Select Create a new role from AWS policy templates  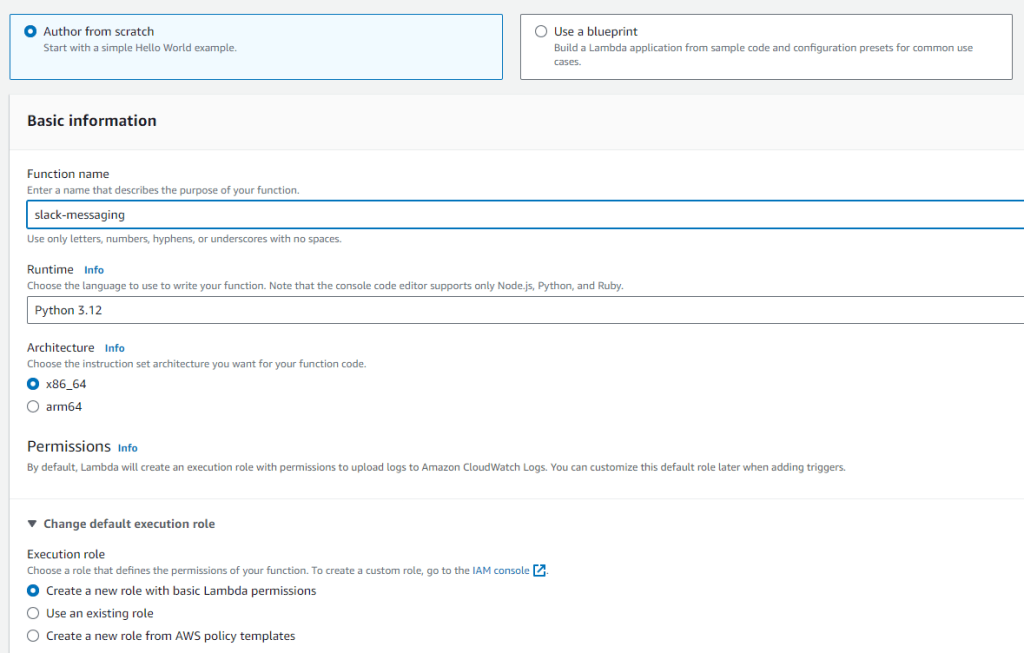(33, 636)
